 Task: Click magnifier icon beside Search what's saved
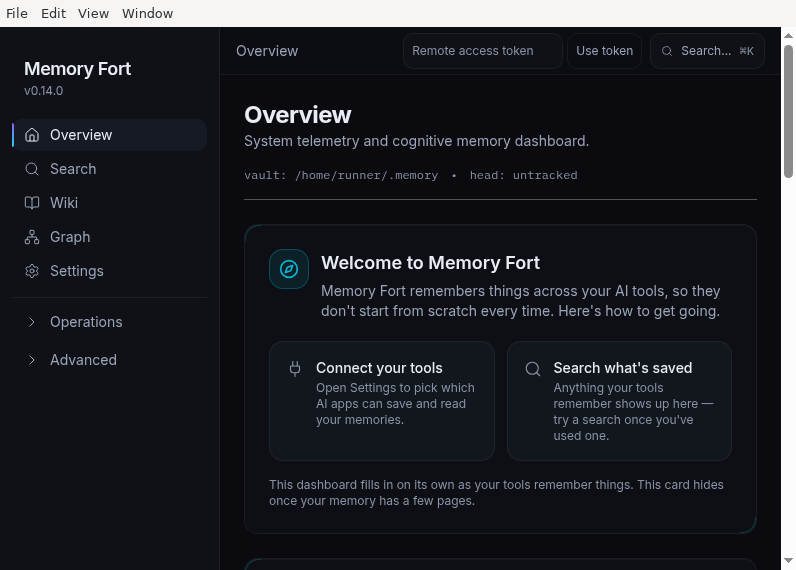tap(533, 369)
